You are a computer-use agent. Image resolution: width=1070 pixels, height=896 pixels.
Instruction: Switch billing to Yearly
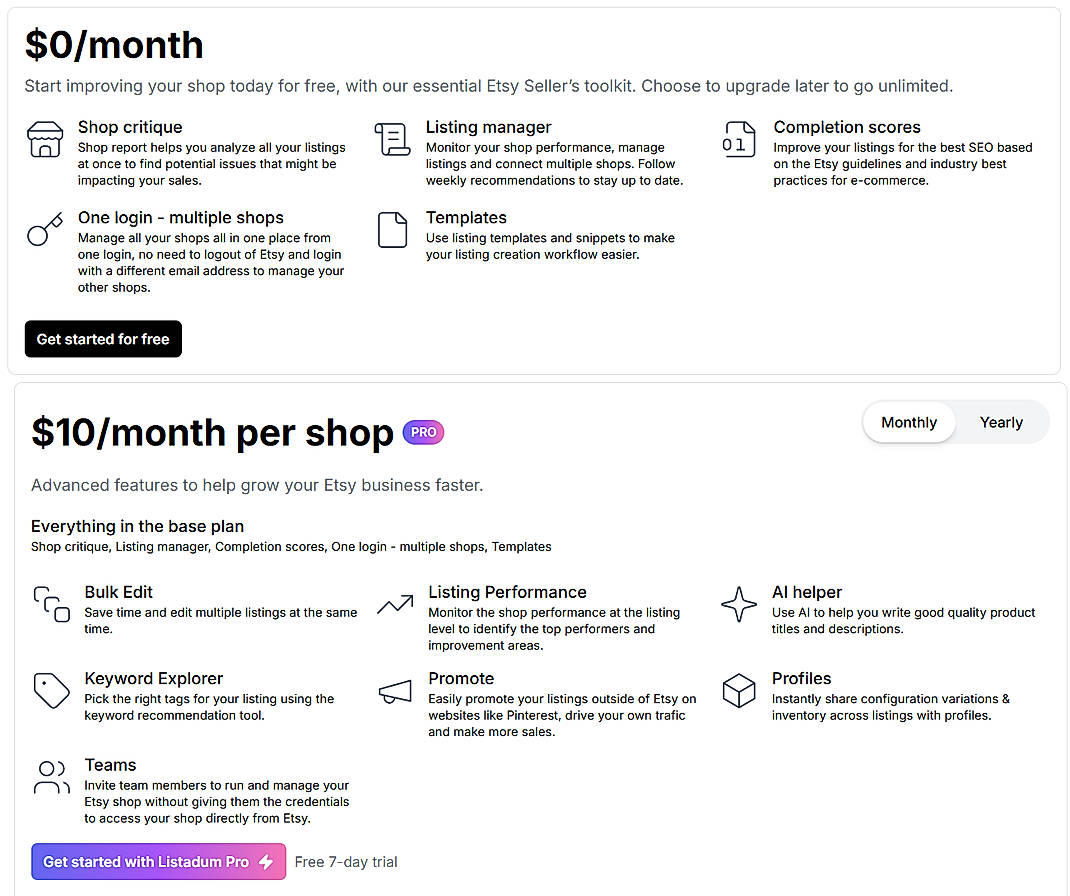coord(1000,422)
